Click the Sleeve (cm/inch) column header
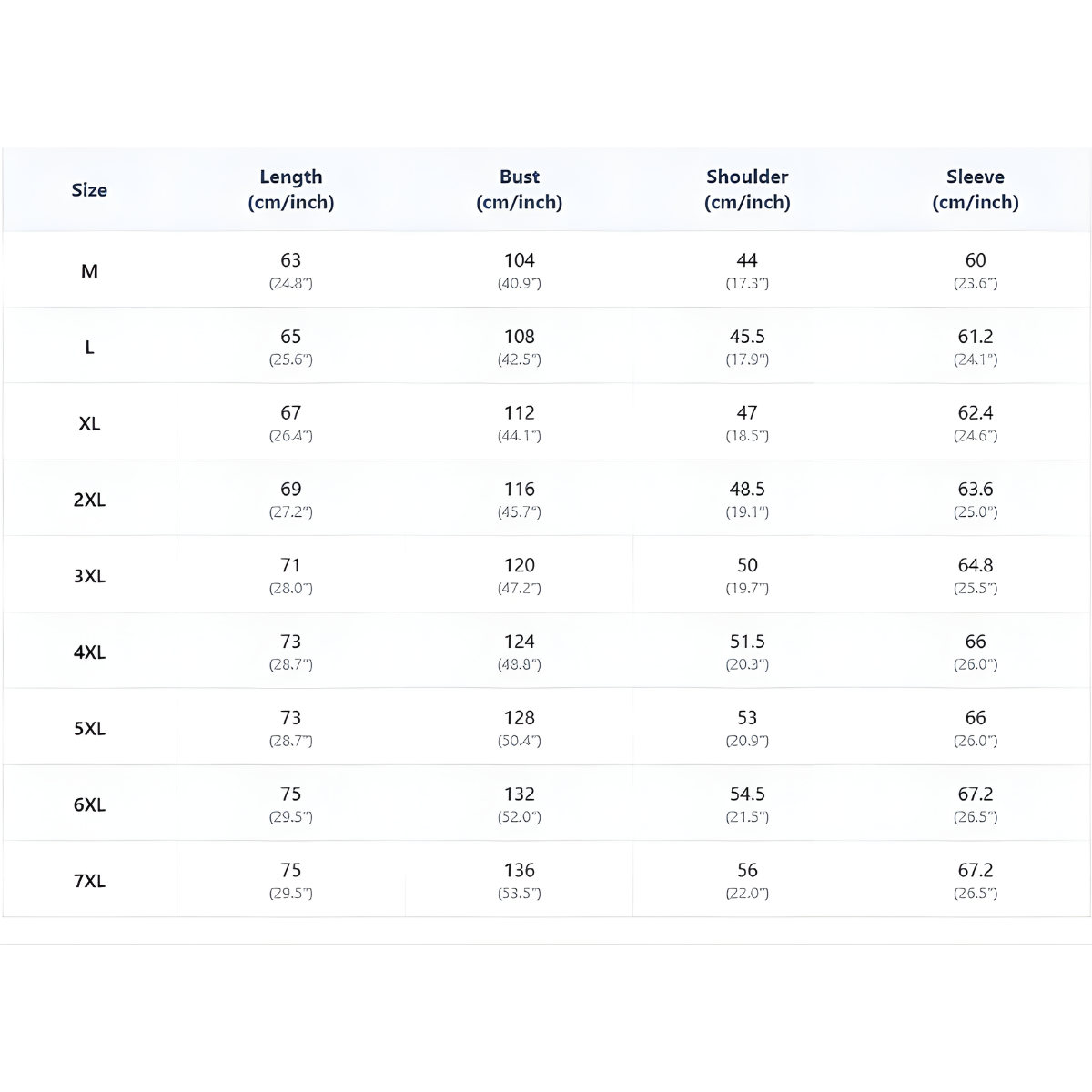Image resolution: width=1092 pixels, height=1092 pixels. click(976, 189)
